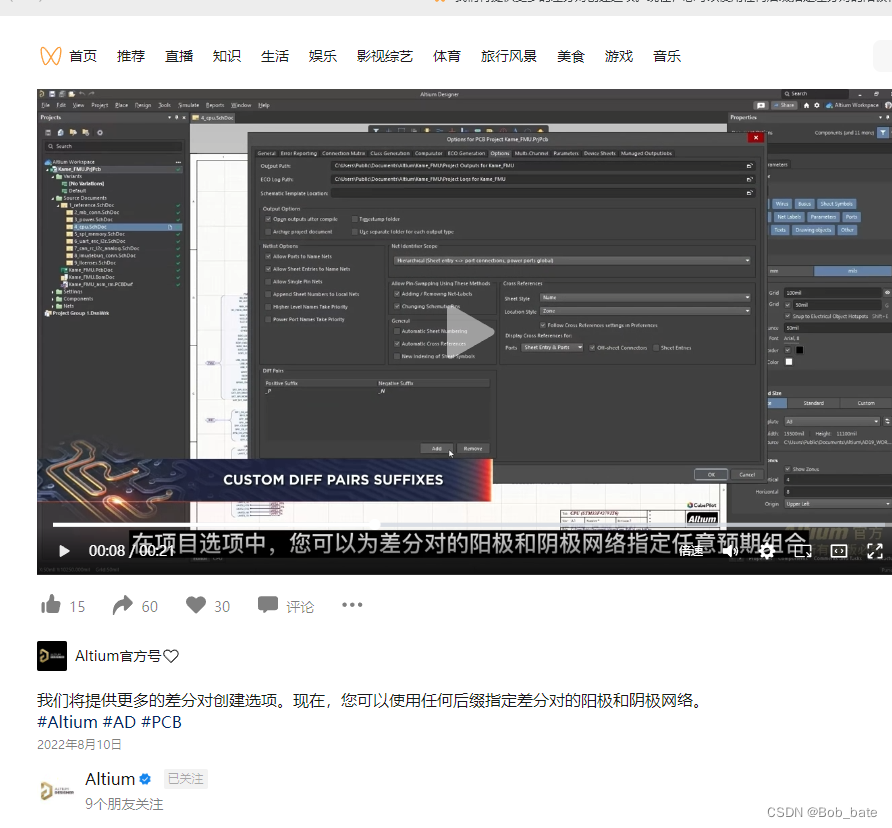Open the 体育 category
This screenshot has width=892, height=828.
pyautogui.click(x=447, y=56)
